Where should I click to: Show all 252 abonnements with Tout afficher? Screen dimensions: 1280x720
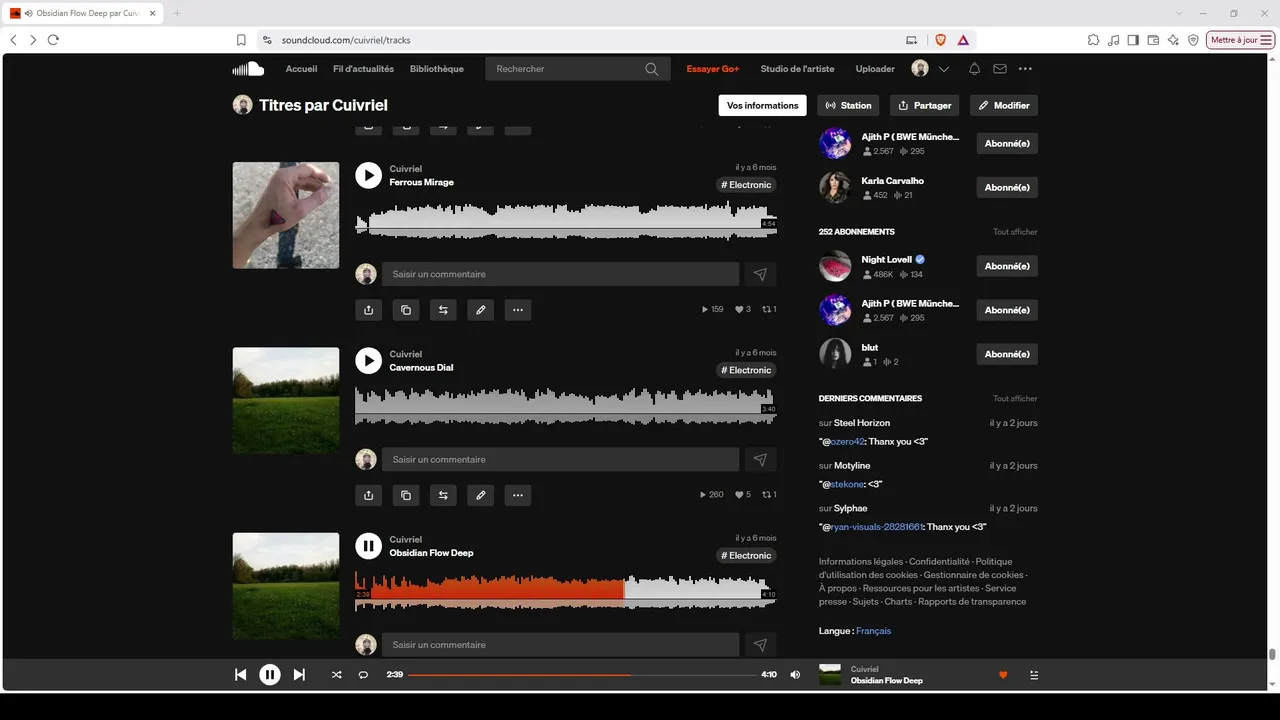coord(1015,232)
